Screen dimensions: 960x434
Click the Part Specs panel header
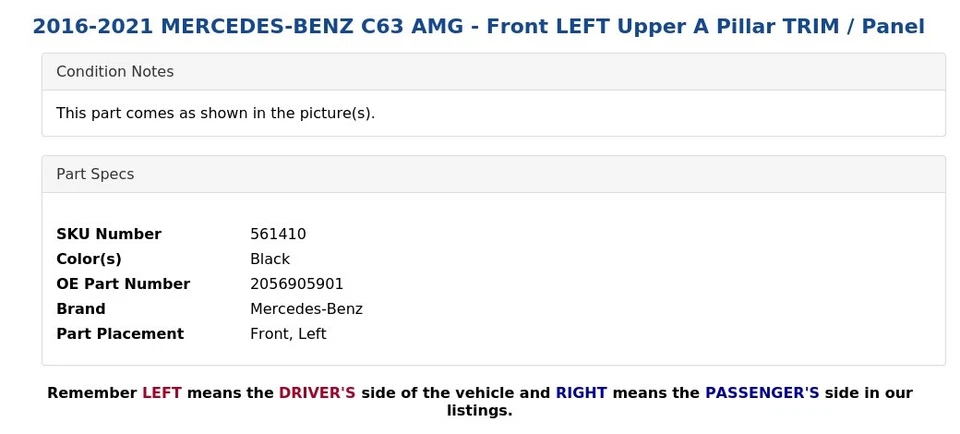[x=95, y=174]
